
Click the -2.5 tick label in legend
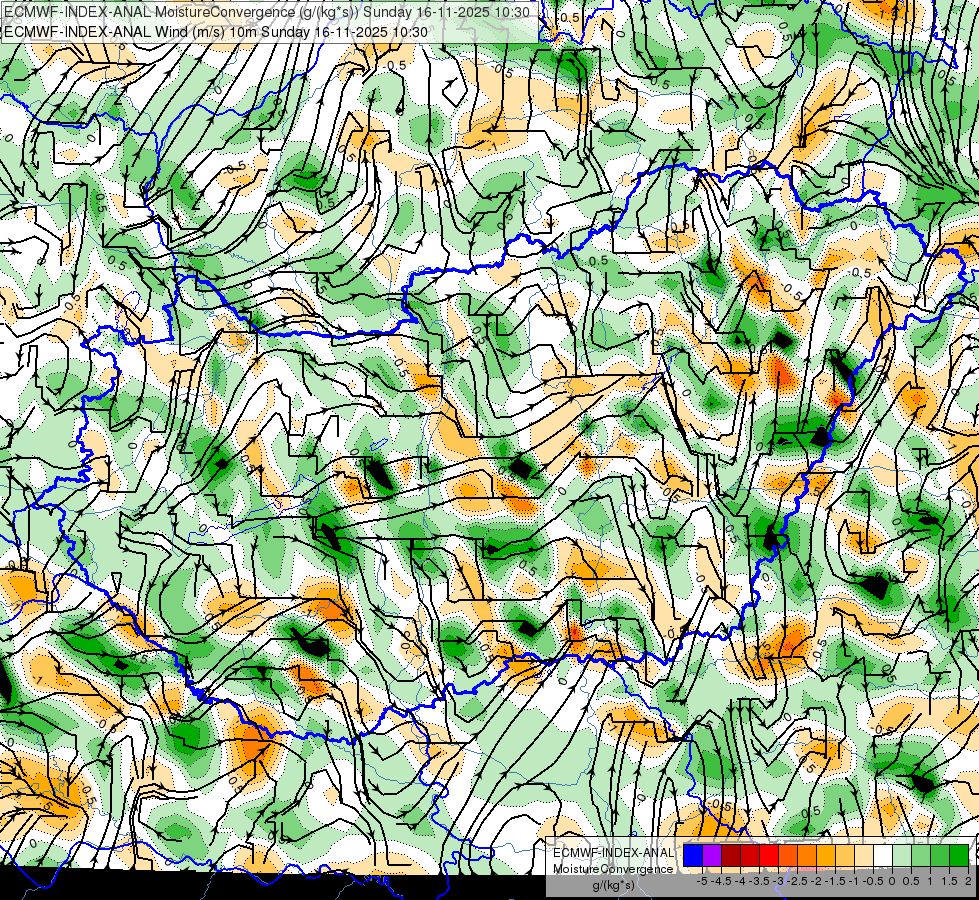point(798,881)
